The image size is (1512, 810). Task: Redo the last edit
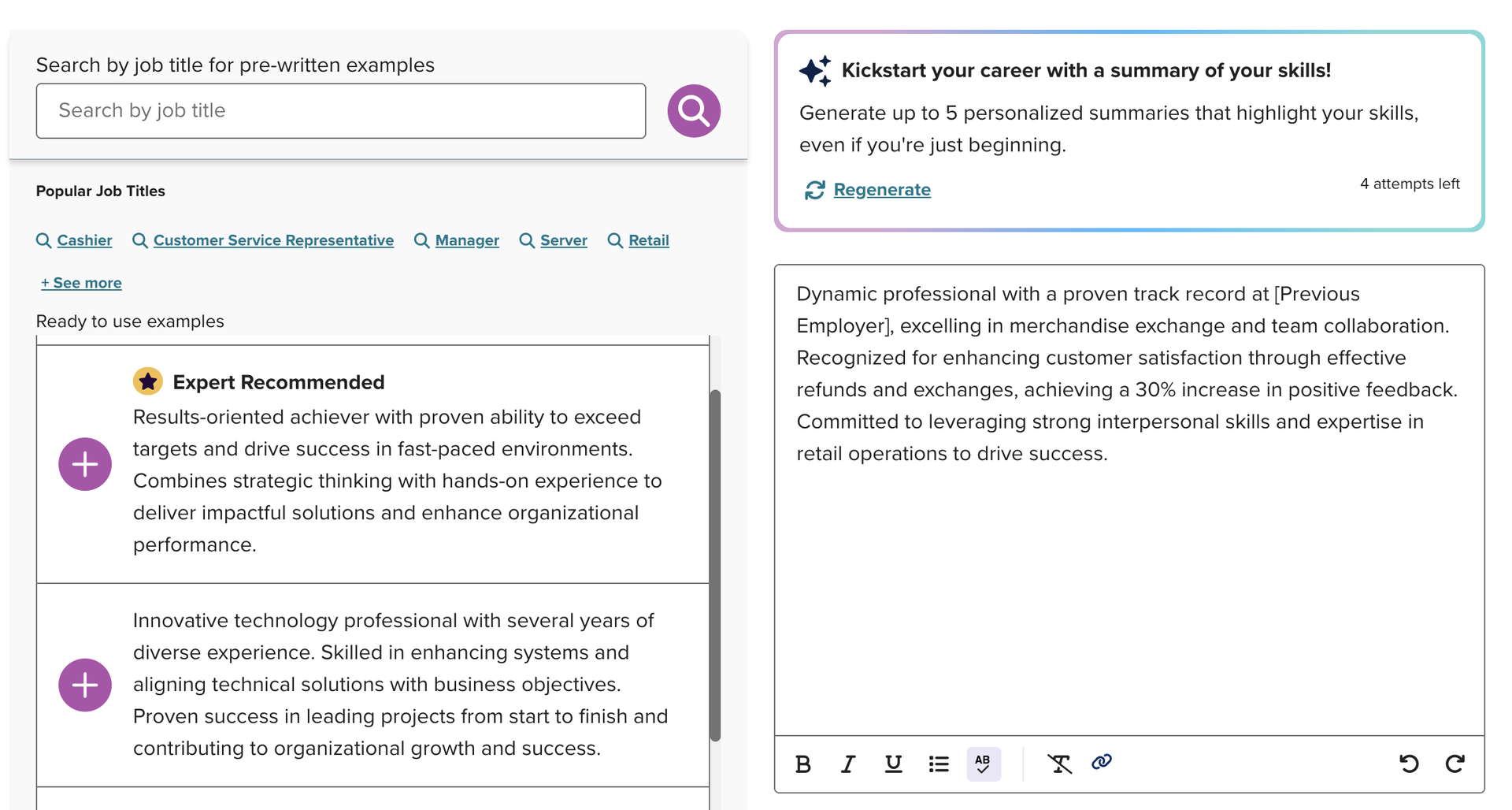(1455, 764)
